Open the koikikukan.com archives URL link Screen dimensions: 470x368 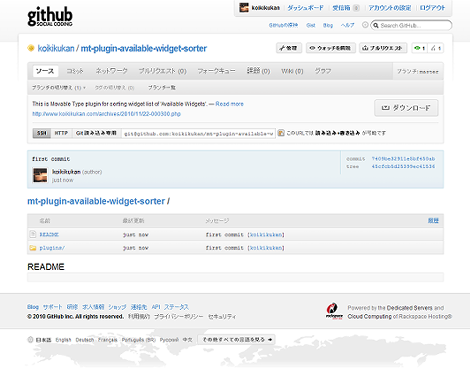(x=106, y=114)
